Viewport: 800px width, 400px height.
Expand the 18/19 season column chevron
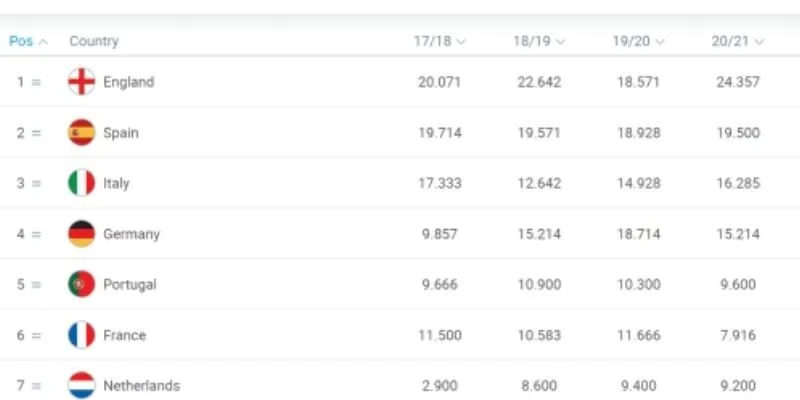(x=560, y=42)
